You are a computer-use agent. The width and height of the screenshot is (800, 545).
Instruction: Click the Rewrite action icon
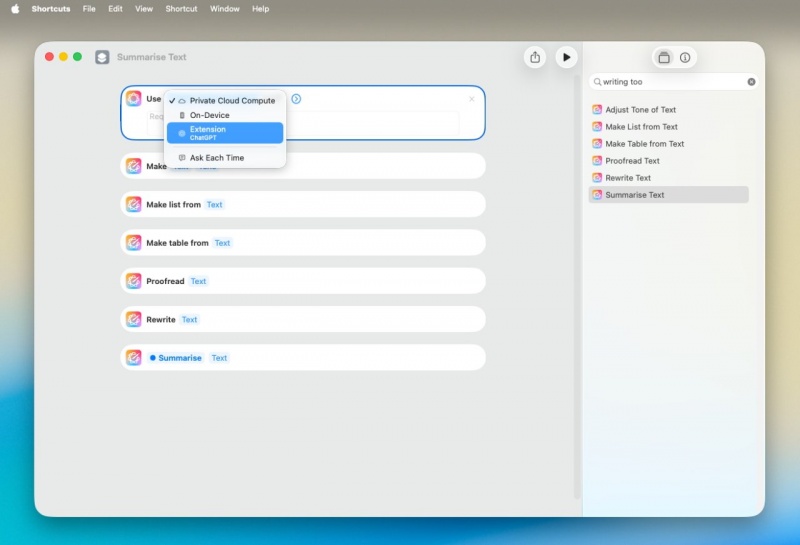134,319
